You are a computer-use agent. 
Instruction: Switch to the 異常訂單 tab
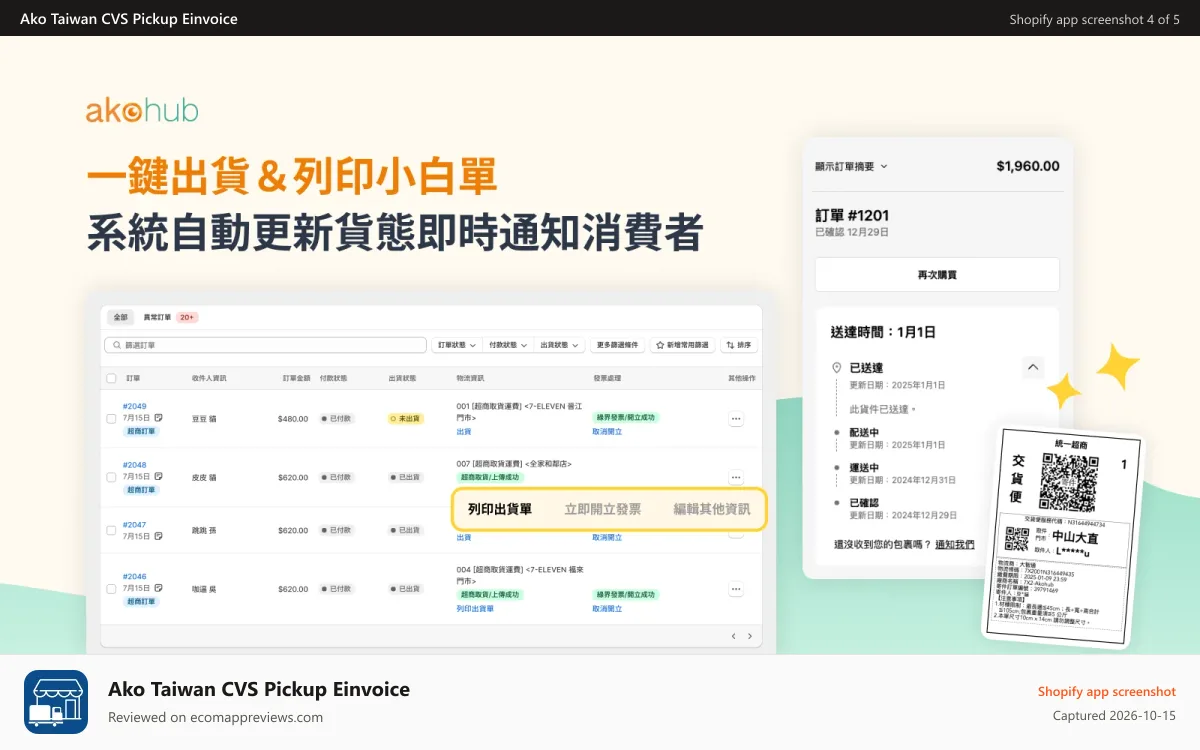coord(170,317)
